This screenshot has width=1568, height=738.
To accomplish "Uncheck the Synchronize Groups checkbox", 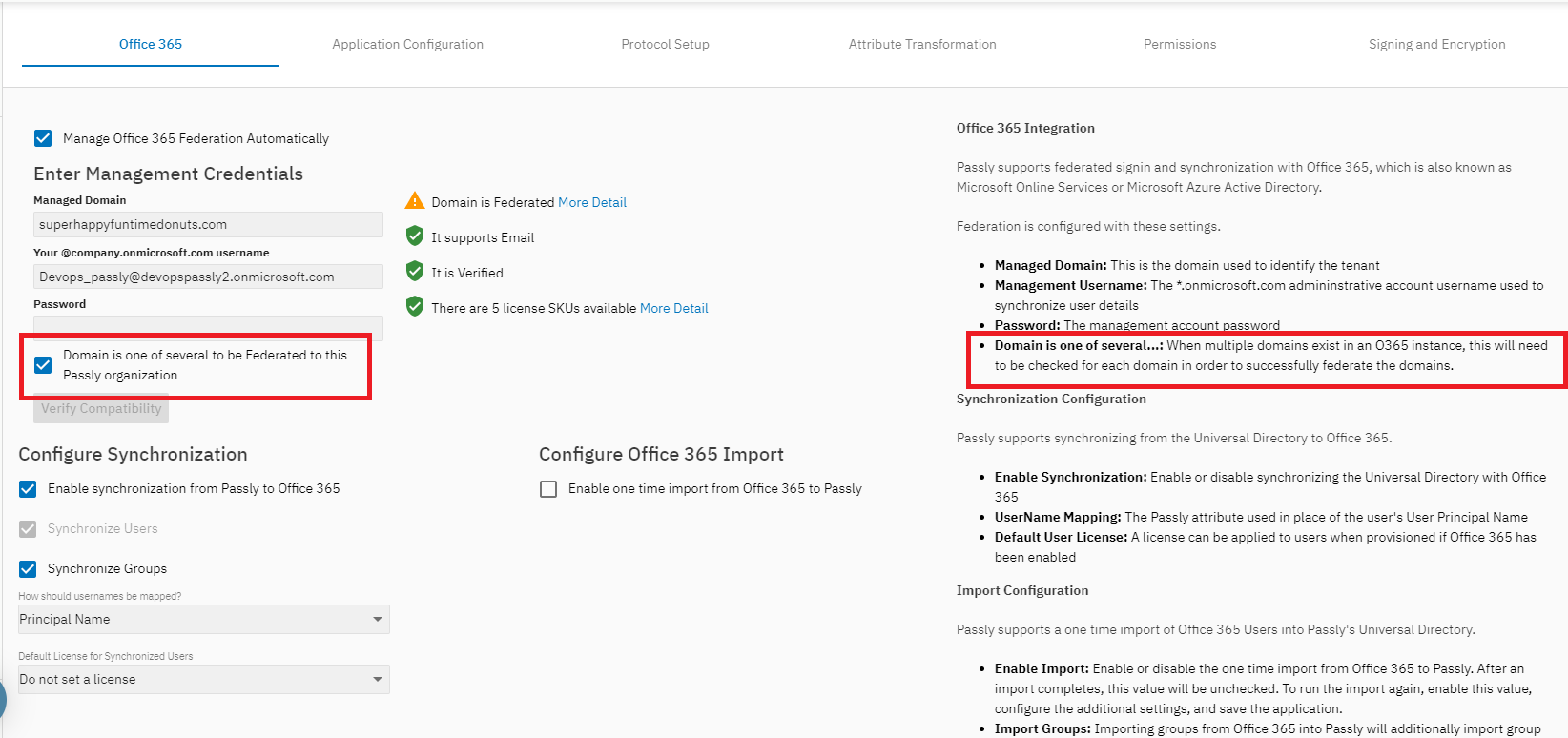I will pyautogui.click(x=28, y=569).
